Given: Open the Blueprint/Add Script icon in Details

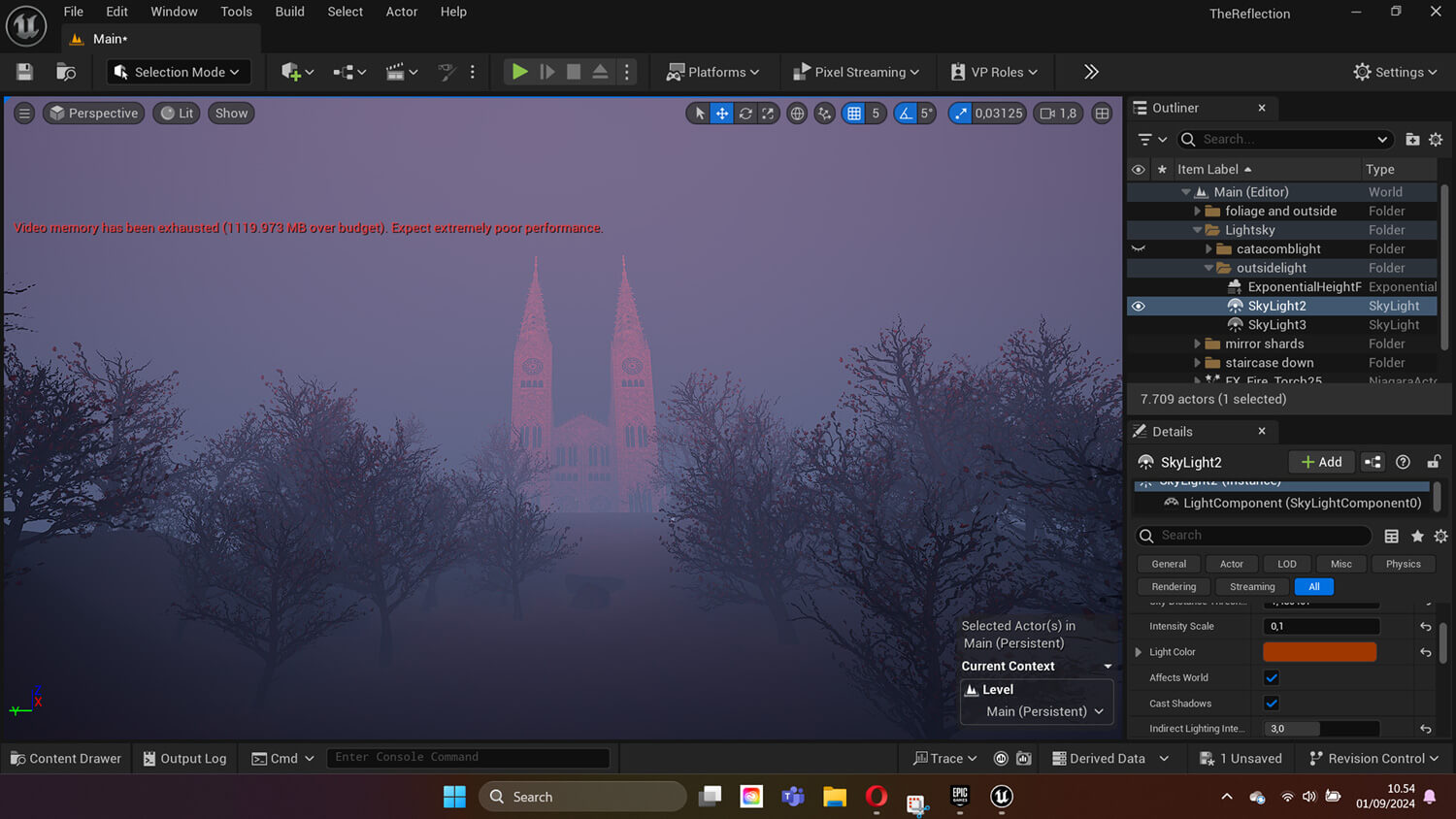Looking at the screenshot, I should pos(1373,462).
